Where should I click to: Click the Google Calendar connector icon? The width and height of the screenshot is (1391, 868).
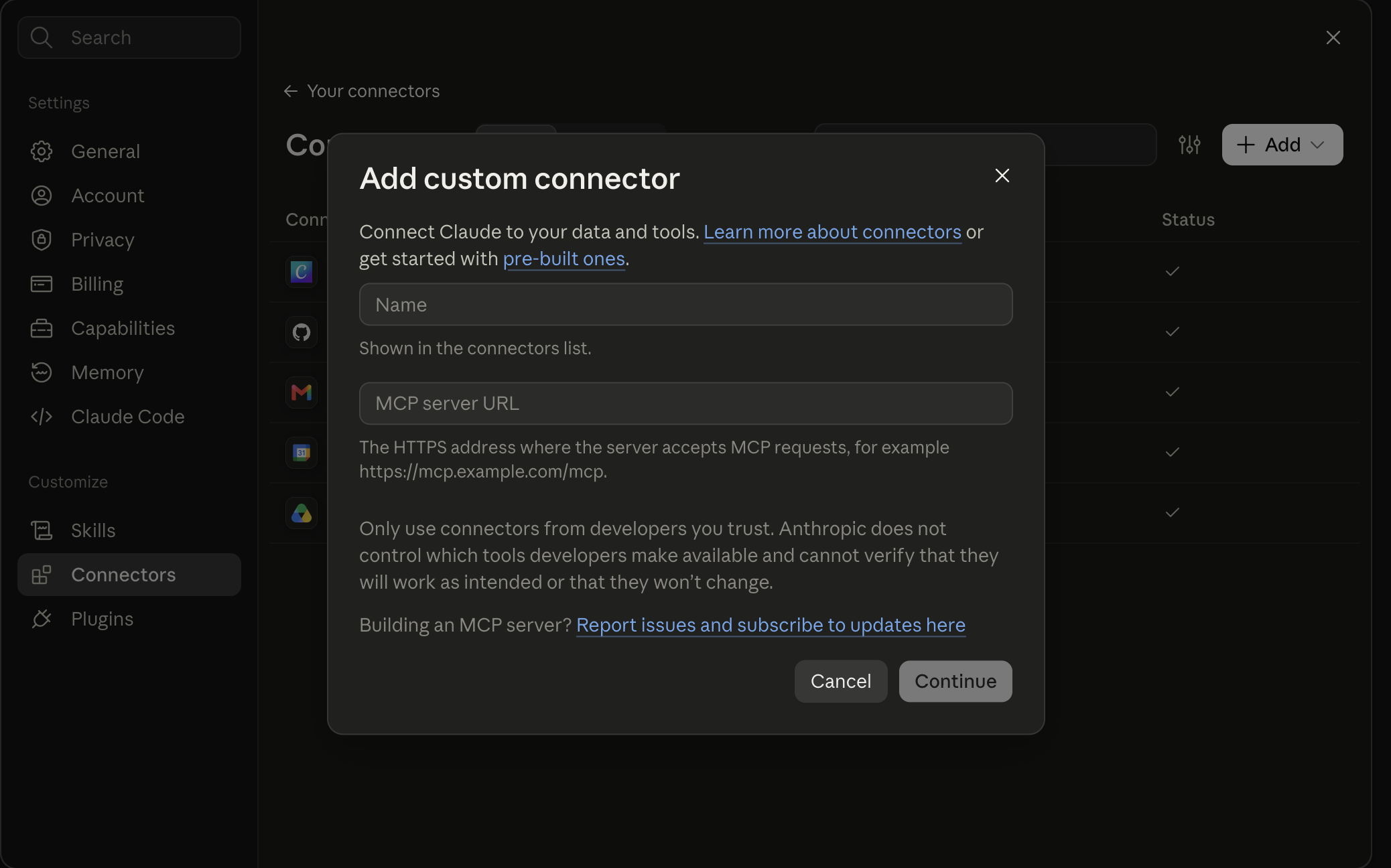click(x=302, y=453)
